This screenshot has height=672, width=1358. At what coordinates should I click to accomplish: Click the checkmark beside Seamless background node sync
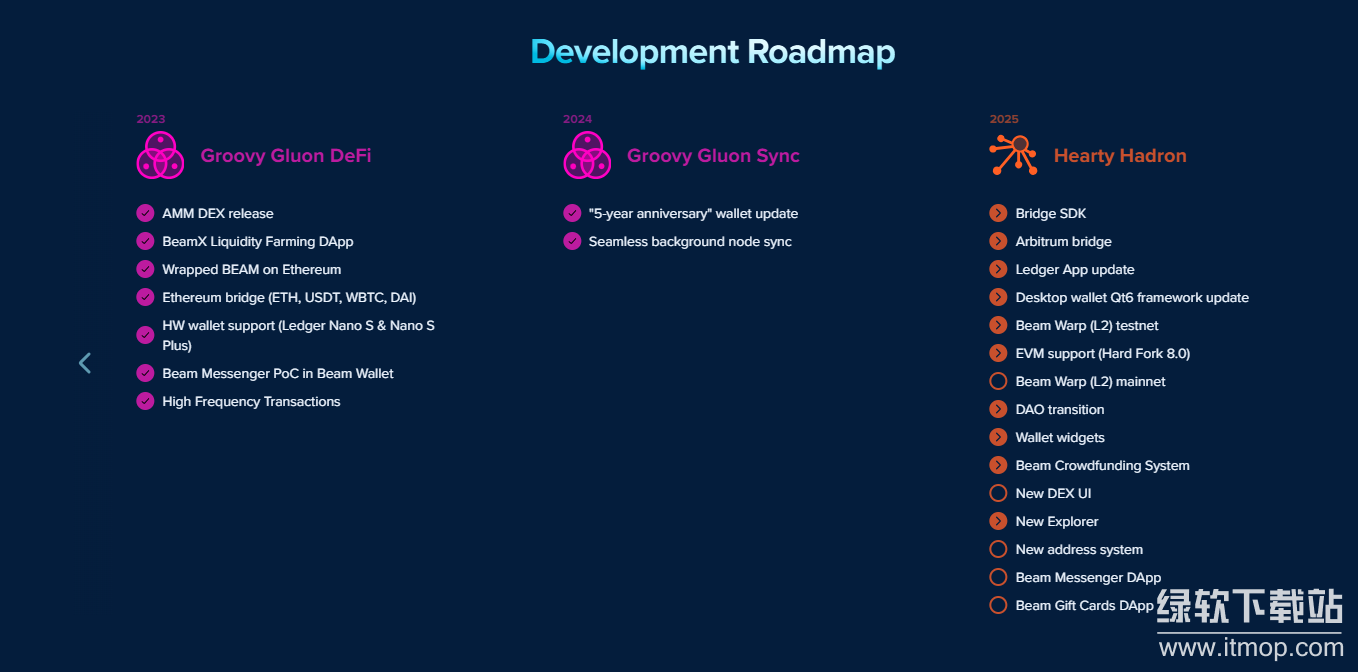(572, 241)
